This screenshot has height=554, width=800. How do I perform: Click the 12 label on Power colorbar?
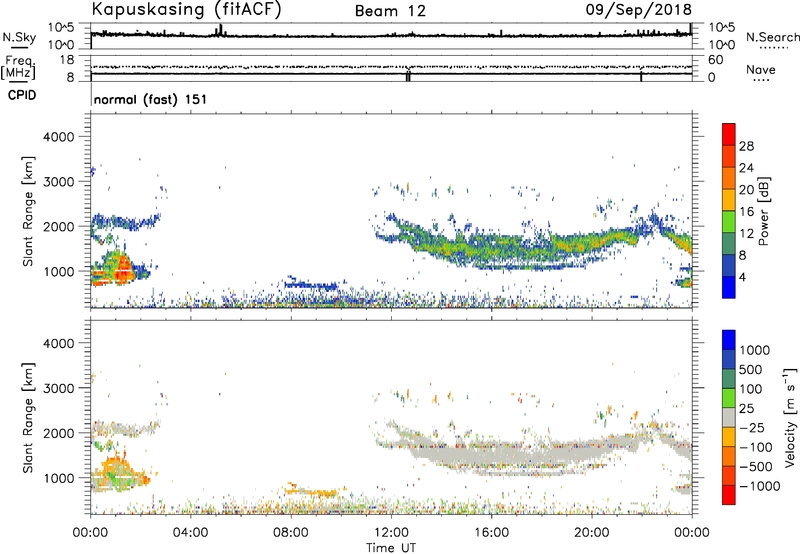pyautogui.click(x=746, y=234)
